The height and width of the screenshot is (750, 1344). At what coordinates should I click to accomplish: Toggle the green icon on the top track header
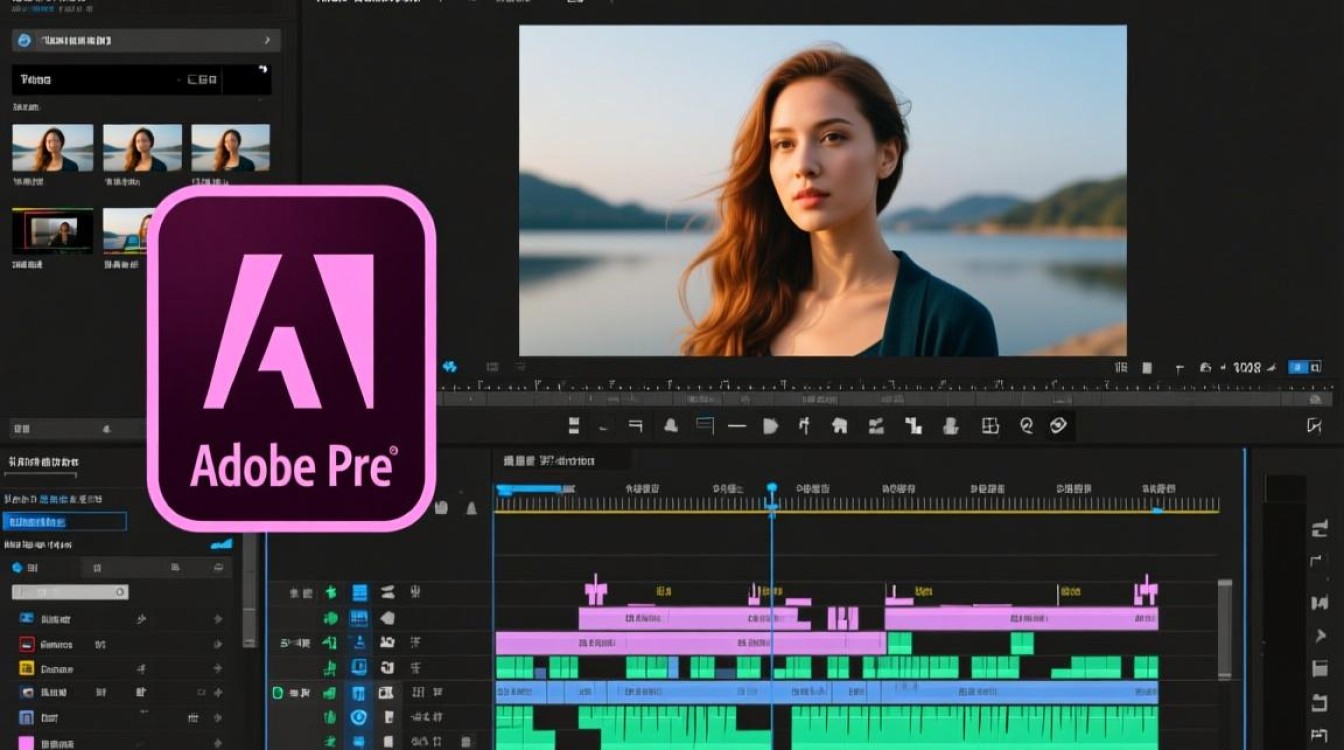click(329, 593)
